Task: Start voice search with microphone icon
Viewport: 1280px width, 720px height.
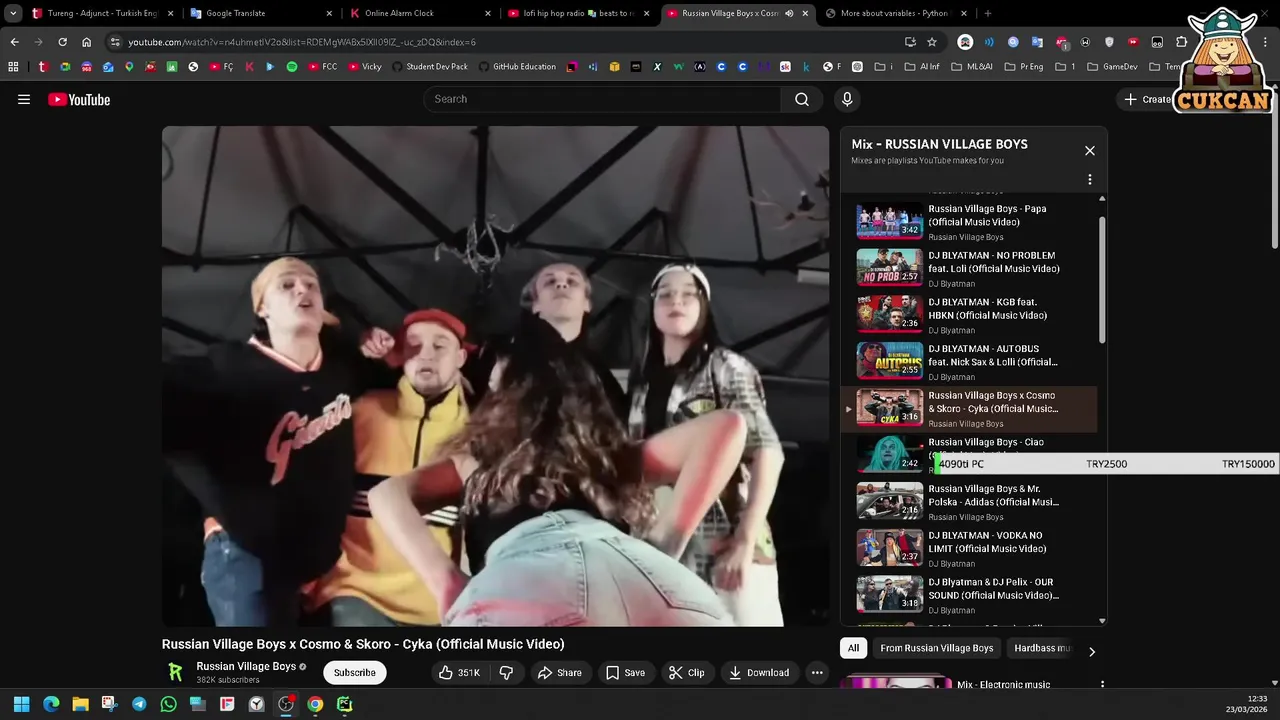Action: point(847,99)
